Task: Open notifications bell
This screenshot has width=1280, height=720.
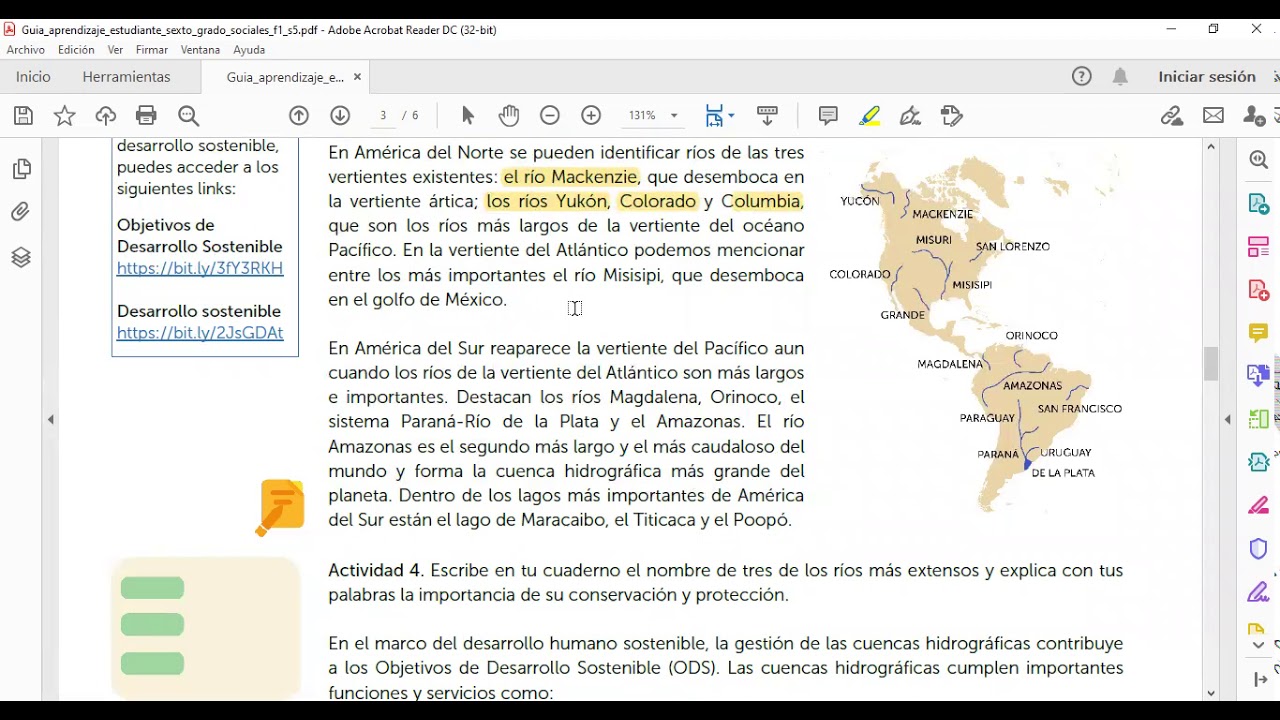Action: tap(1120, 77)
